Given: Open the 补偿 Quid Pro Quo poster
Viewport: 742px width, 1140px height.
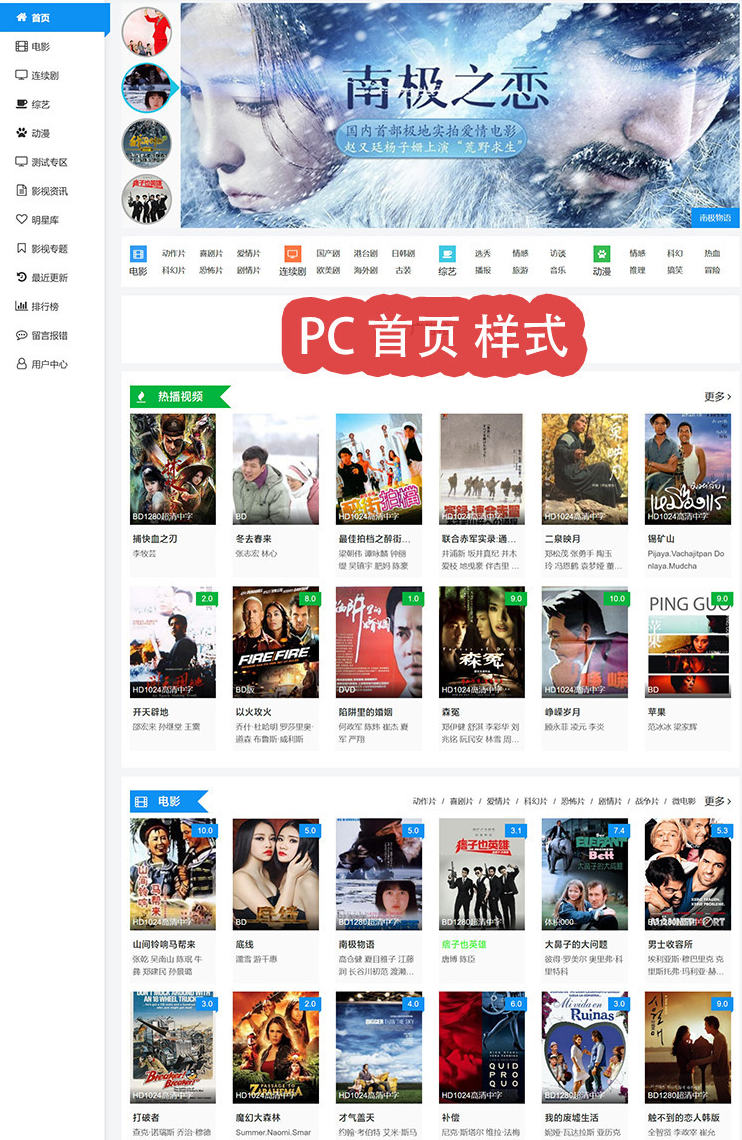Looking at the screenshot, I should [482, 1047].
